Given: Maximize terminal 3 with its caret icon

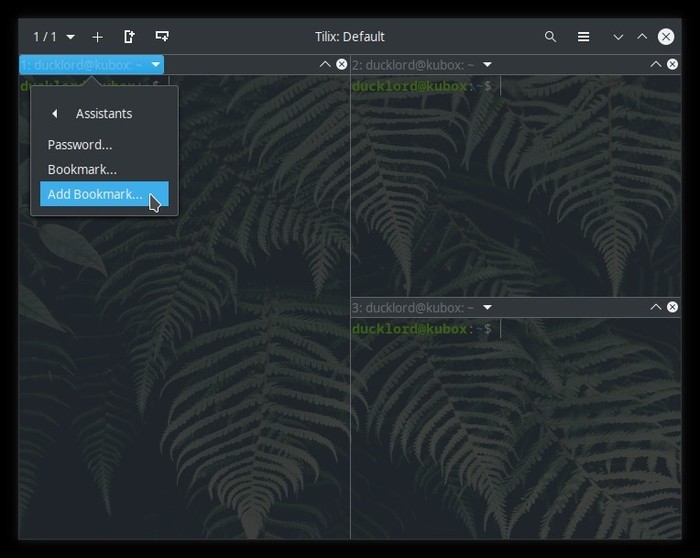Looking at the screenshot, I should (x=655, y=307).
